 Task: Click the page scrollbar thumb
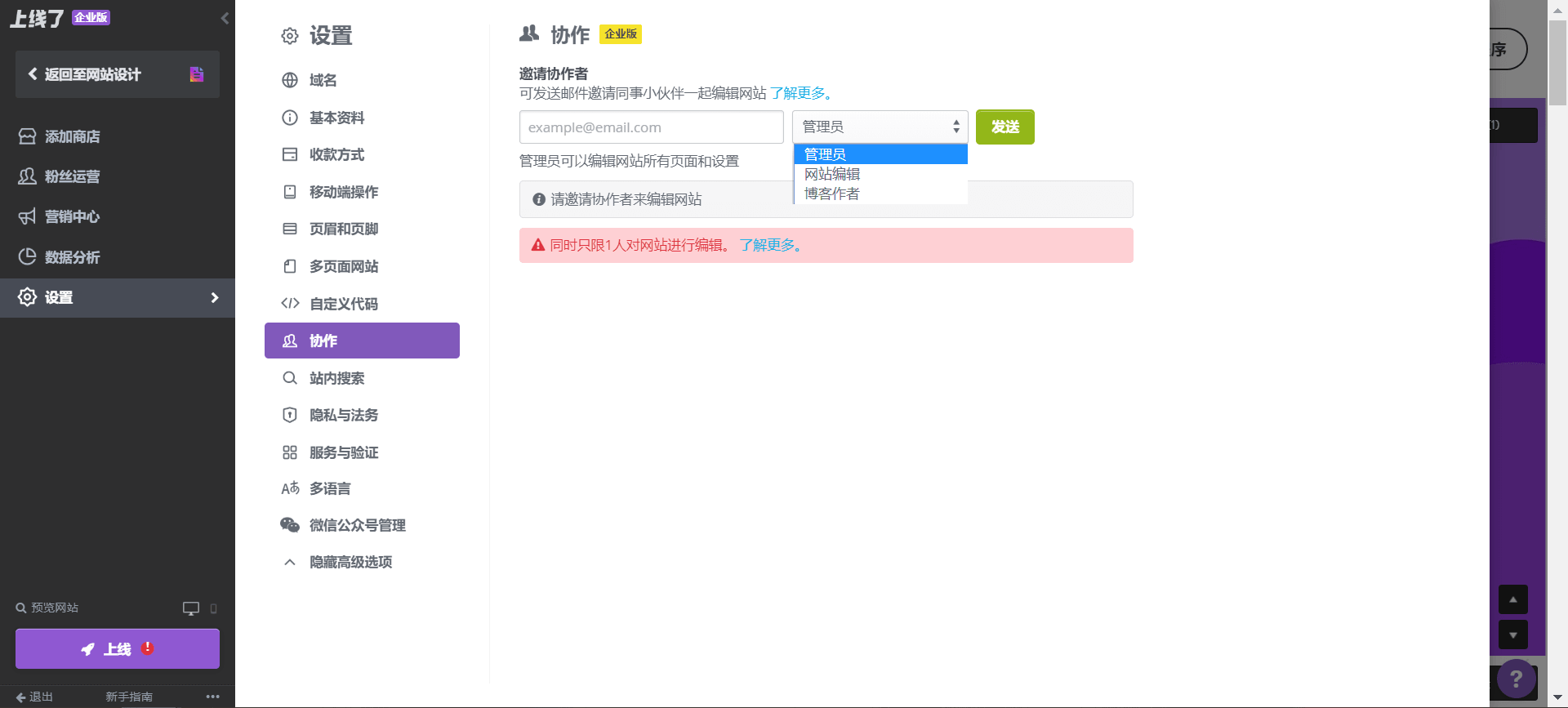1557,61
